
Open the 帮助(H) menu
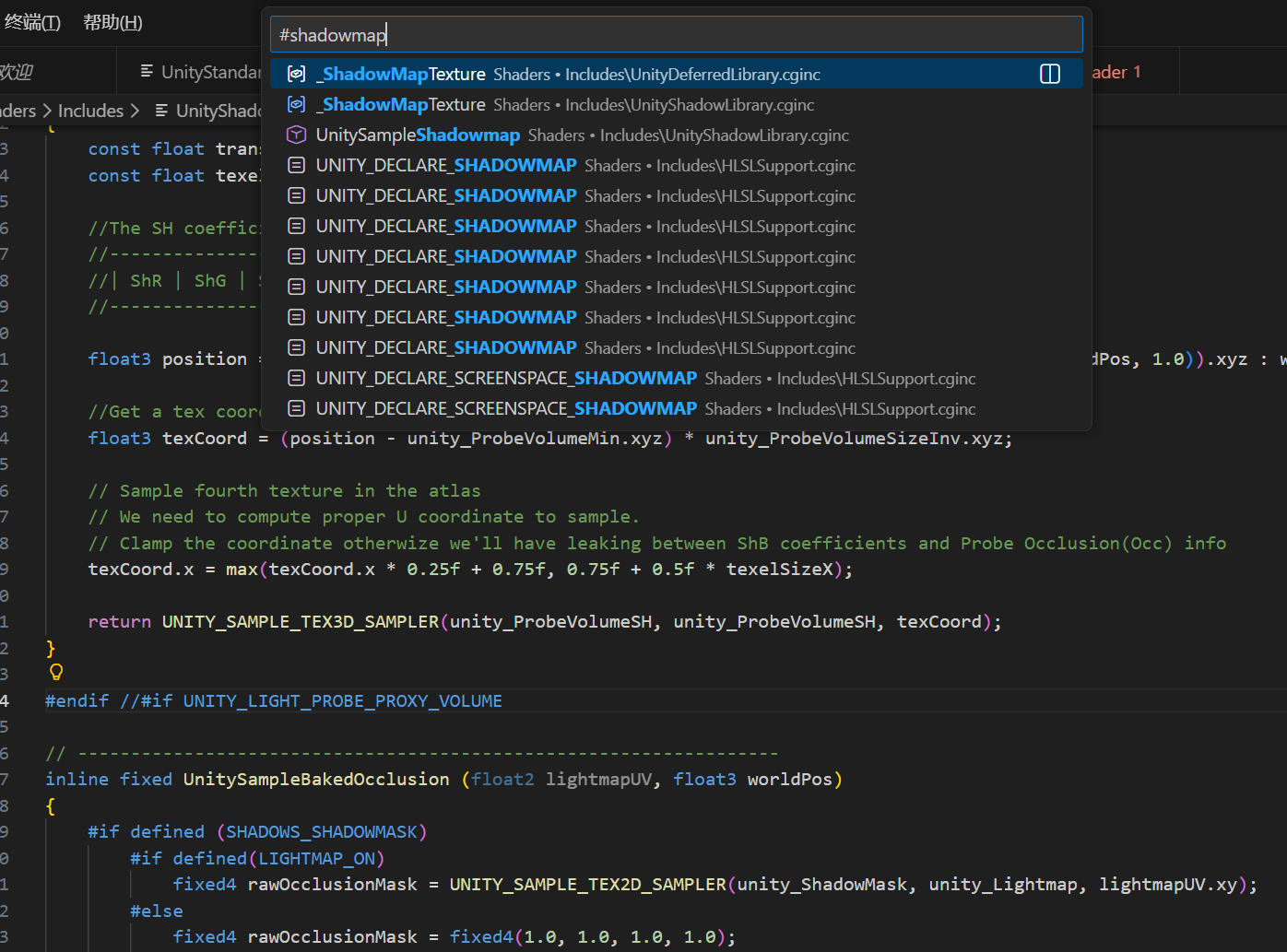pos(112,22)
